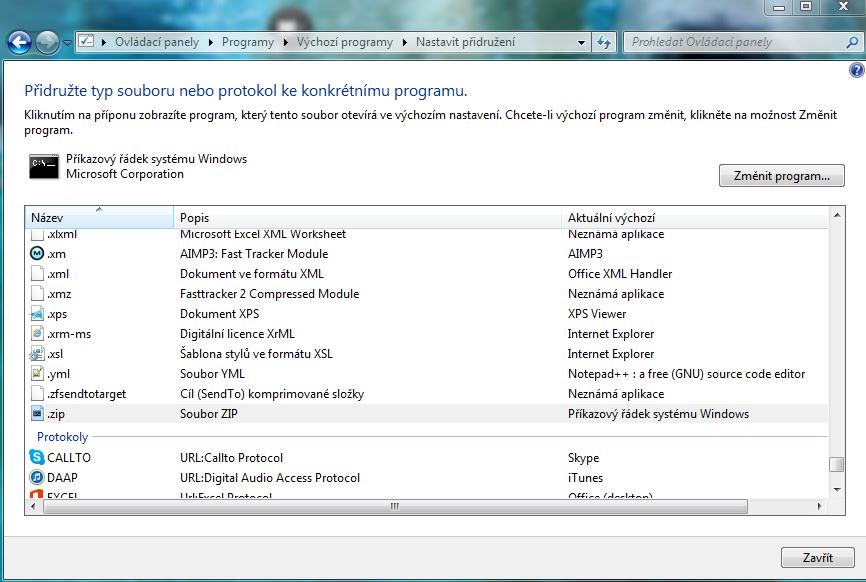
Task: Click the Control Panel icon in address bar
Action: pyautogui.click(x=86, y=41)
